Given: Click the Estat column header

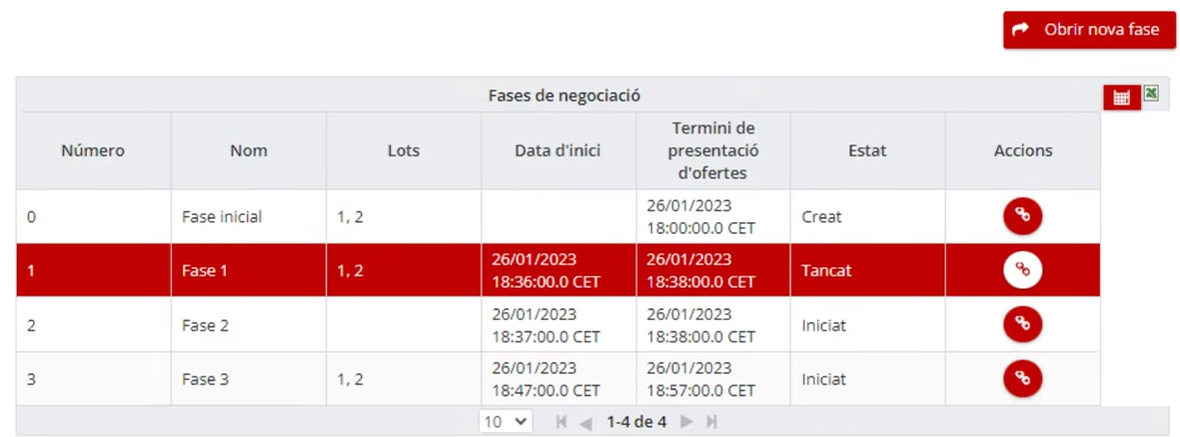Looking at the screenshot, I should point(868,150).
